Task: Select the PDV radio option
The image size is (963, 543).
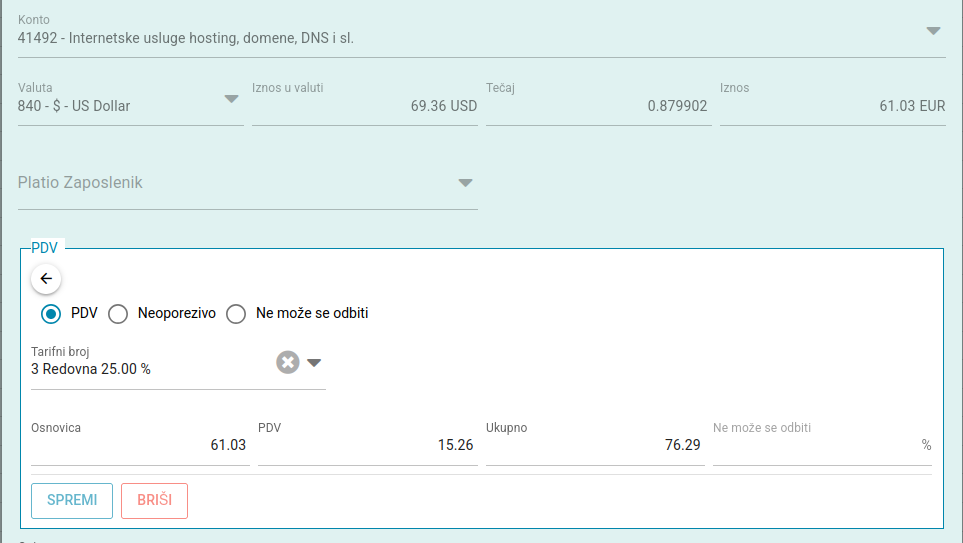Action: pos(51,314)
